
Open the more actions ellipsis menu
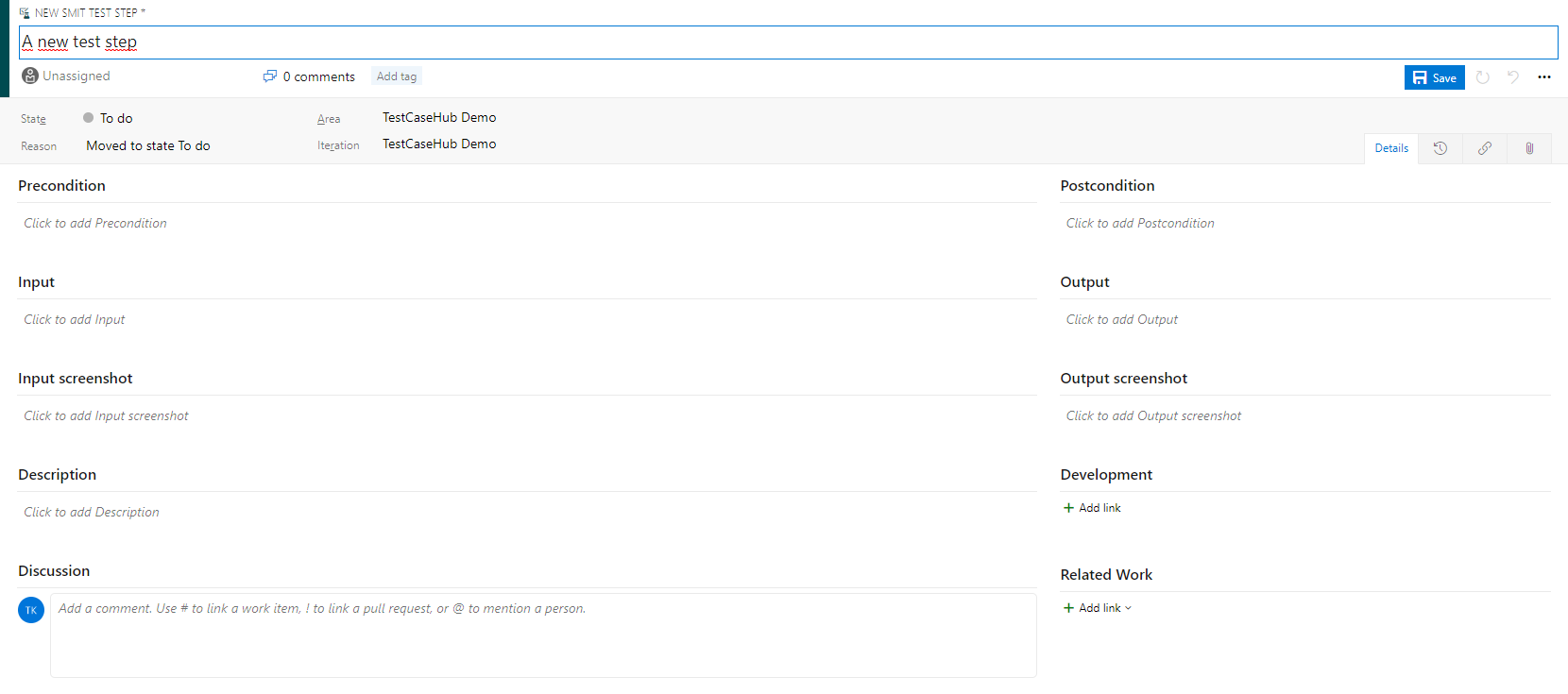[1544, 77]
